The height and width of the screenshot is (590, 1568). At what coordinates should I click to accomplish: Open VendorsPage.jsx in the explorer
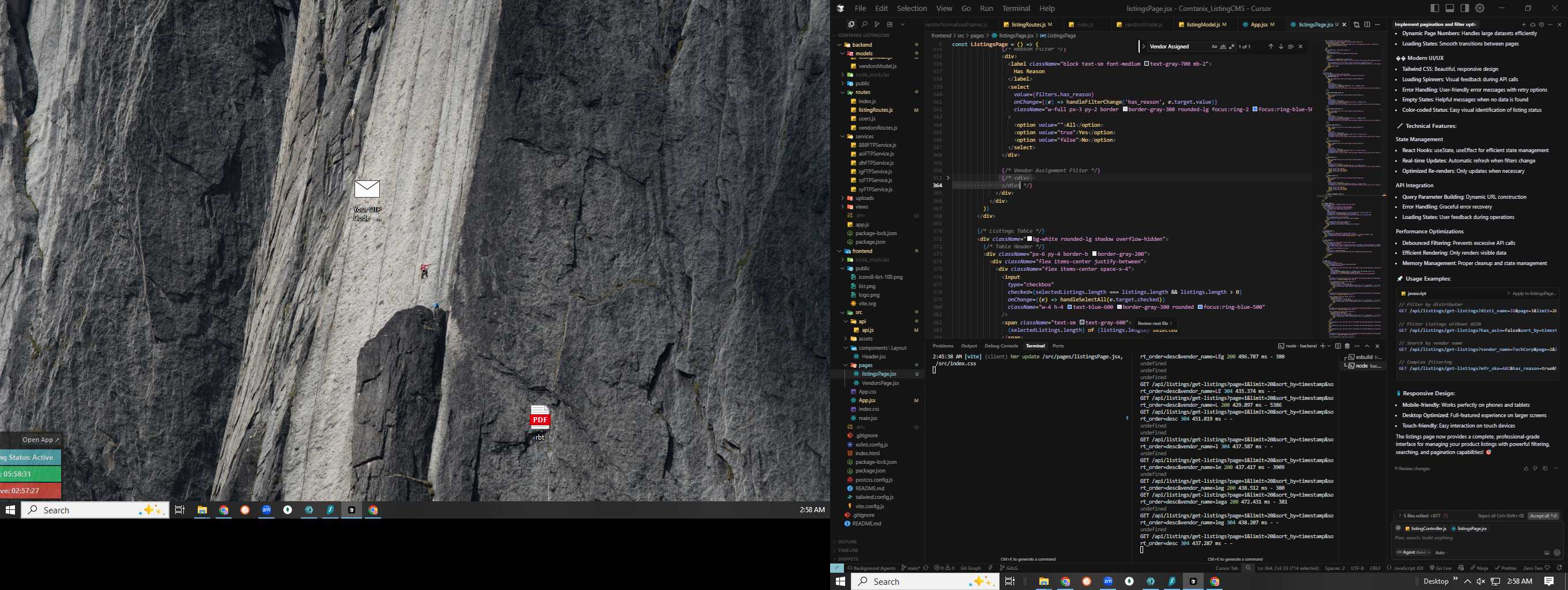[x=880, y=383]
